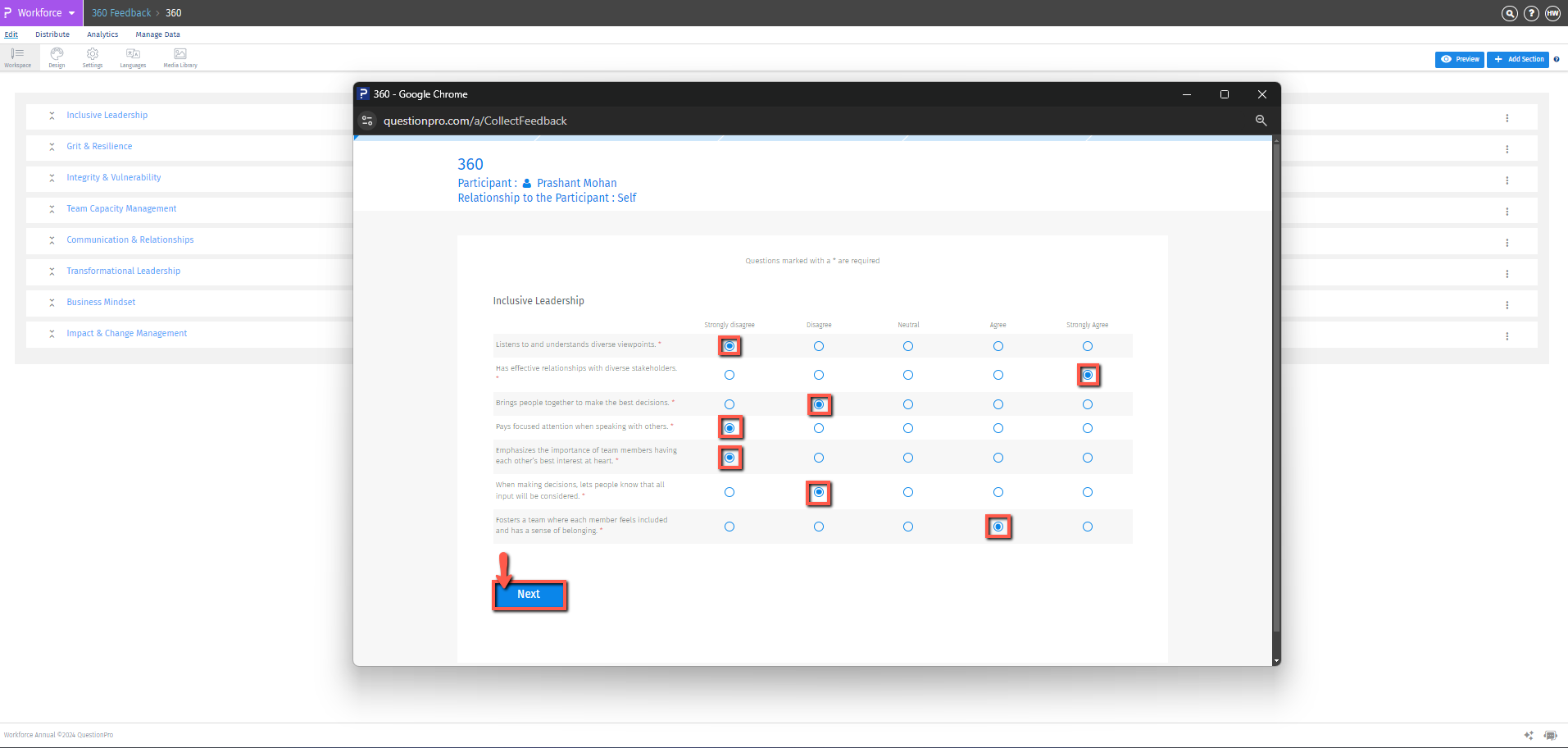Collapse the Impact & Change Management section
The image size is (1568, 748).
(52, 334)
